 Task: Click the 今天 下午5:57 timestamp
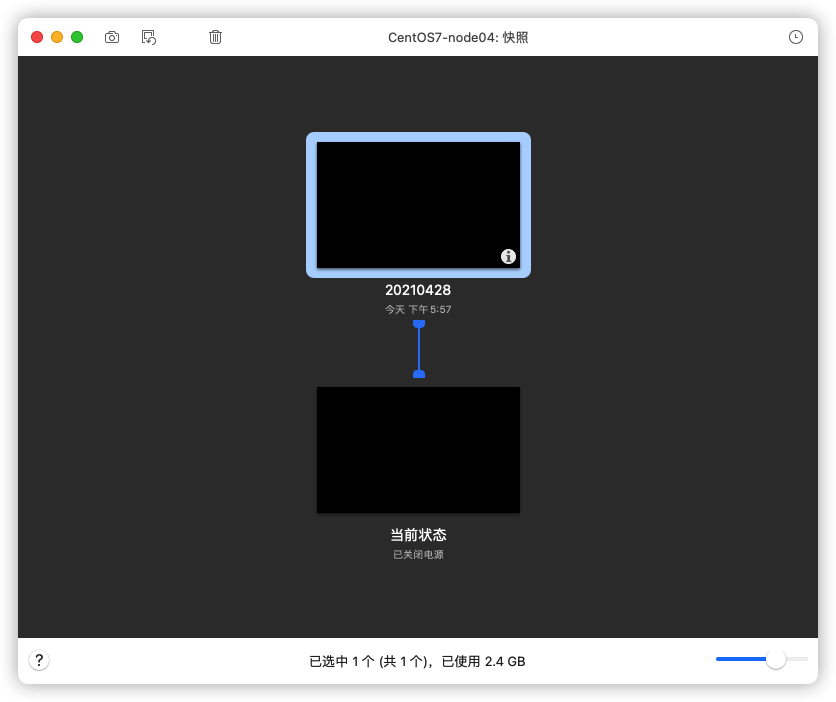(x=418, y=309)
